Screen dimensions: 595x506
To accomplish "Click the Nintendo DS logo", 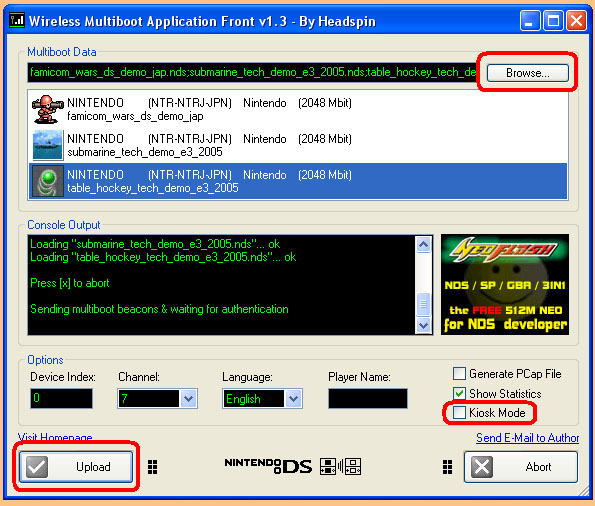I will click(x=268, y=466).
